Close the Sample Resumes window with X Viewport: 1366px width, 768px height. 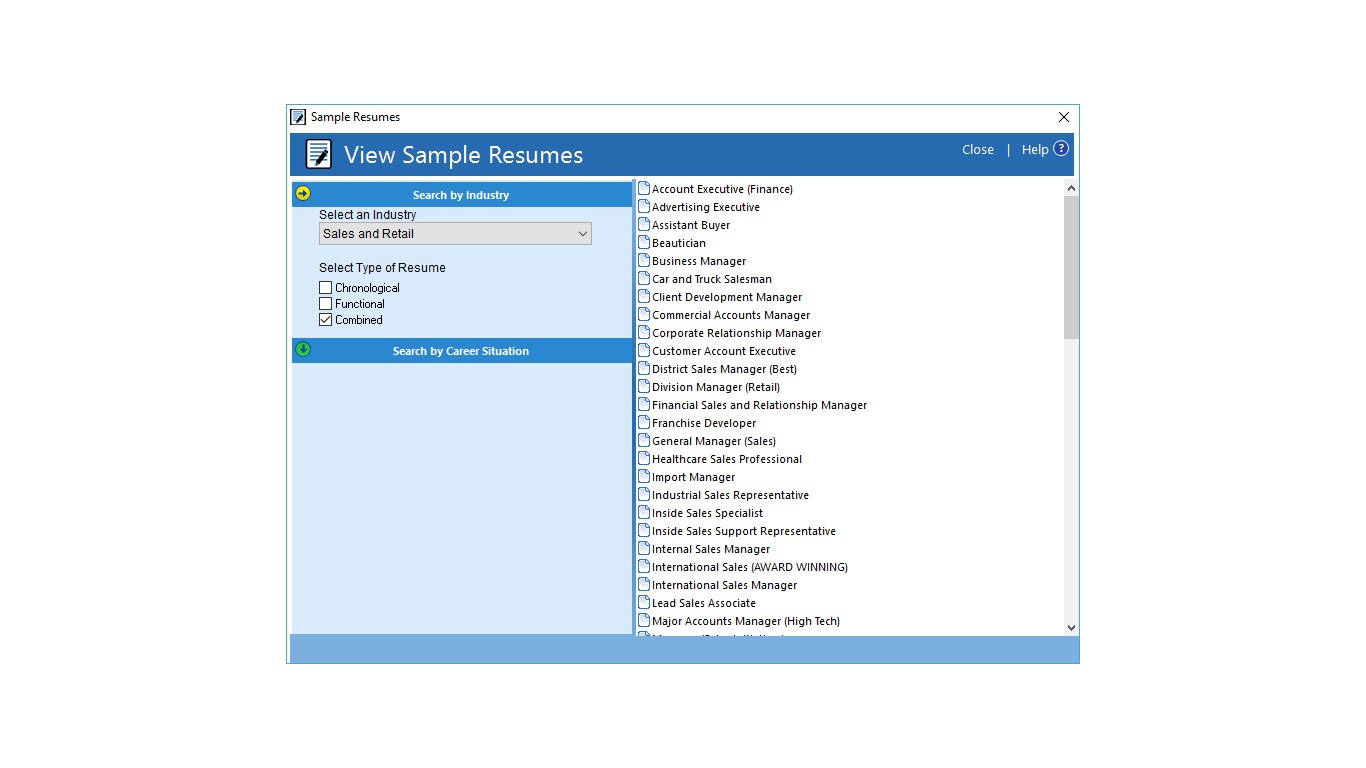(x=1064, y=117)
